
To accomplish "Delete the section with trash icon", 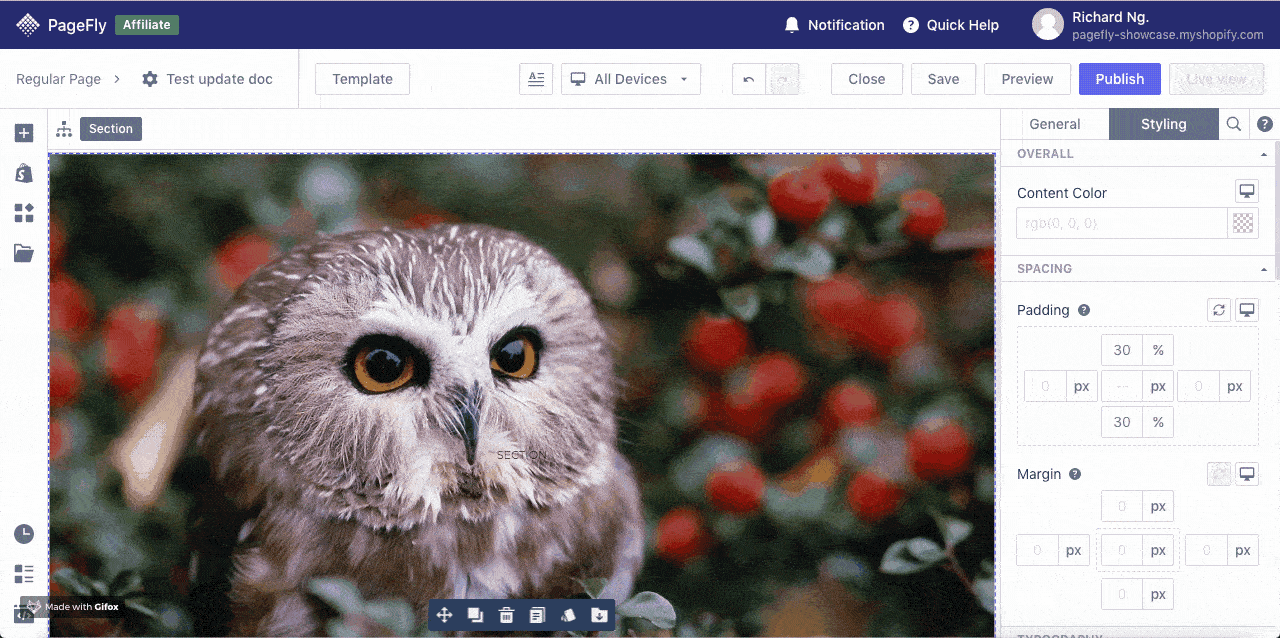I will [506, 615].
